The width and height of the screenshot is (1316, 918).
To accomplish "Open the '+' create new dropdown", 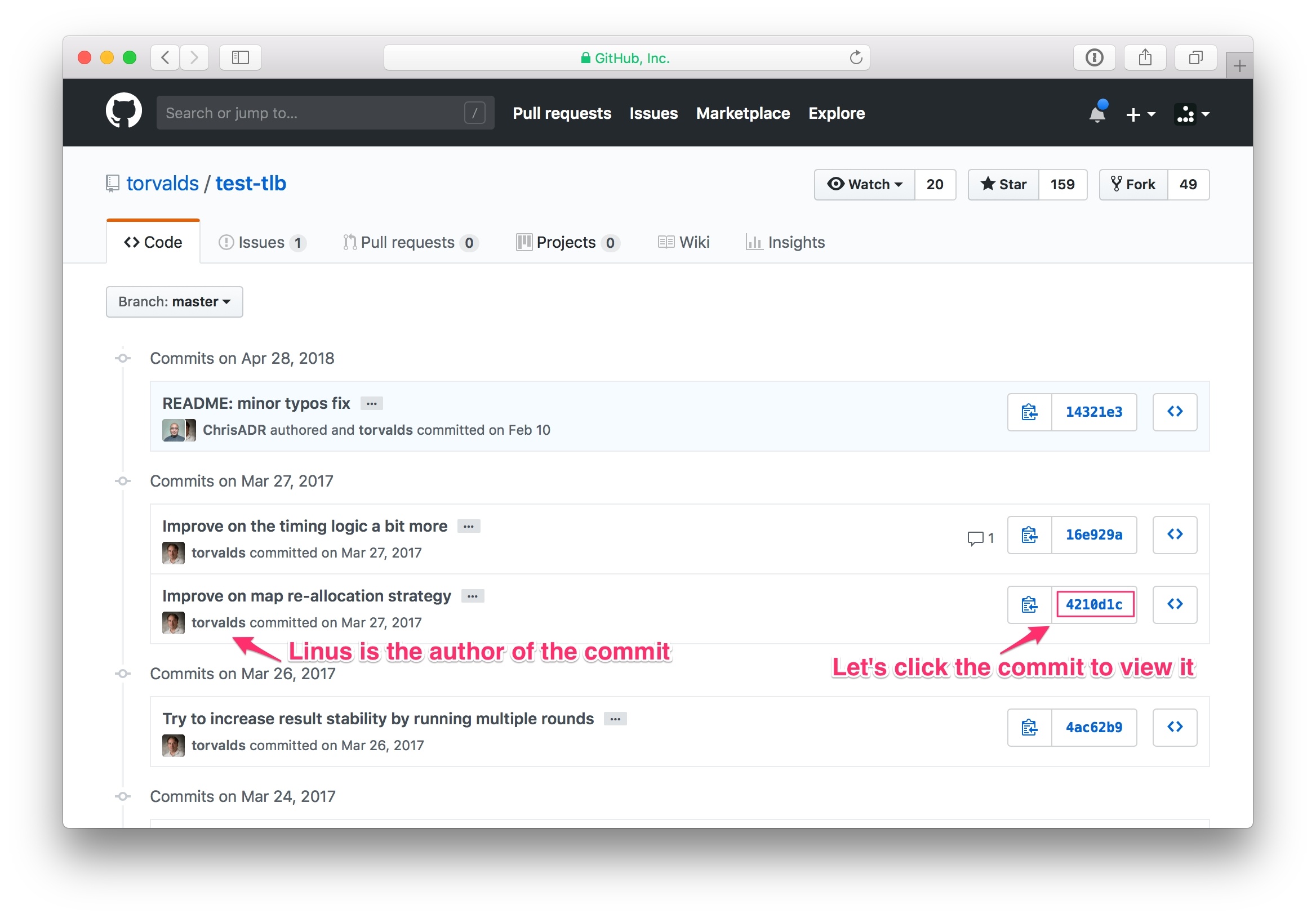I will [x=1140, y=114].
